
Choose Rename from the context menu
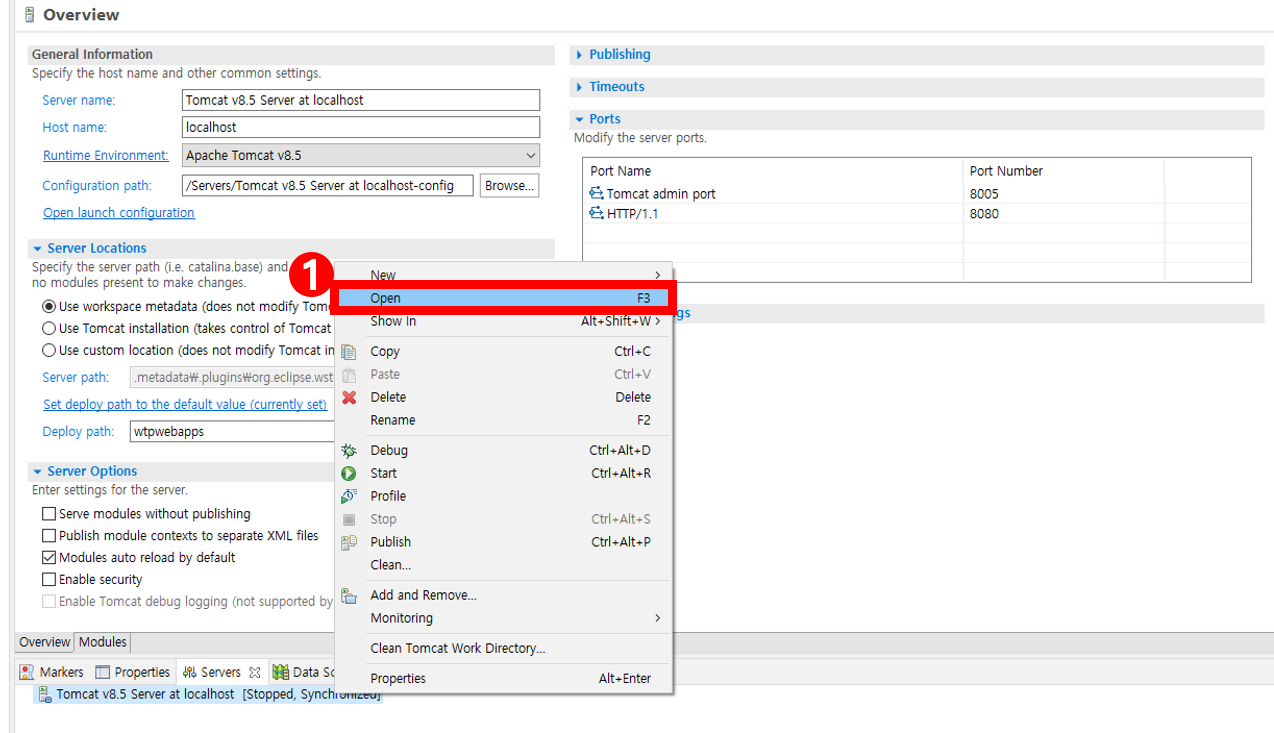point(503,420)
